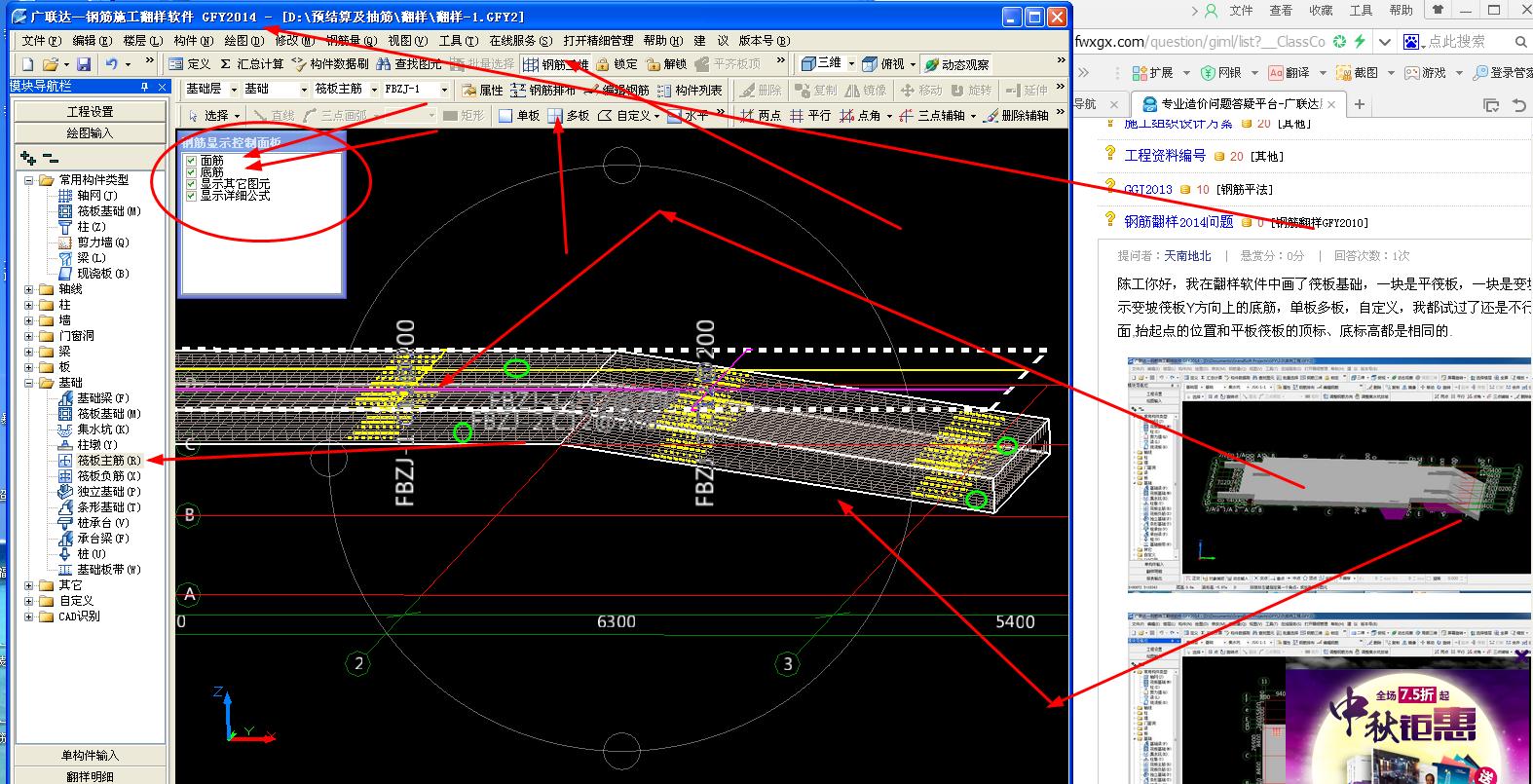Open FBZJ-1 component dropdown
This screenshot has height=784, width=1533.
pos(444,90)
